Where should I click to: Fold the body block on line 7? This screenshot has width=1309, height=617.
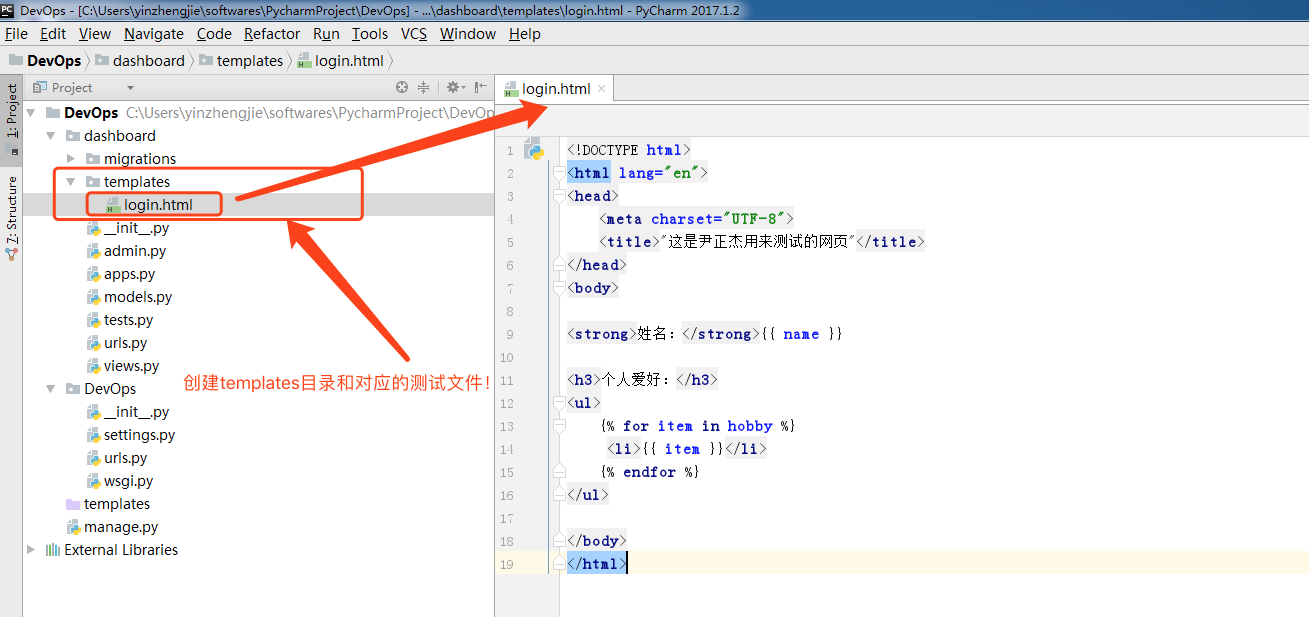coord(560,288)
